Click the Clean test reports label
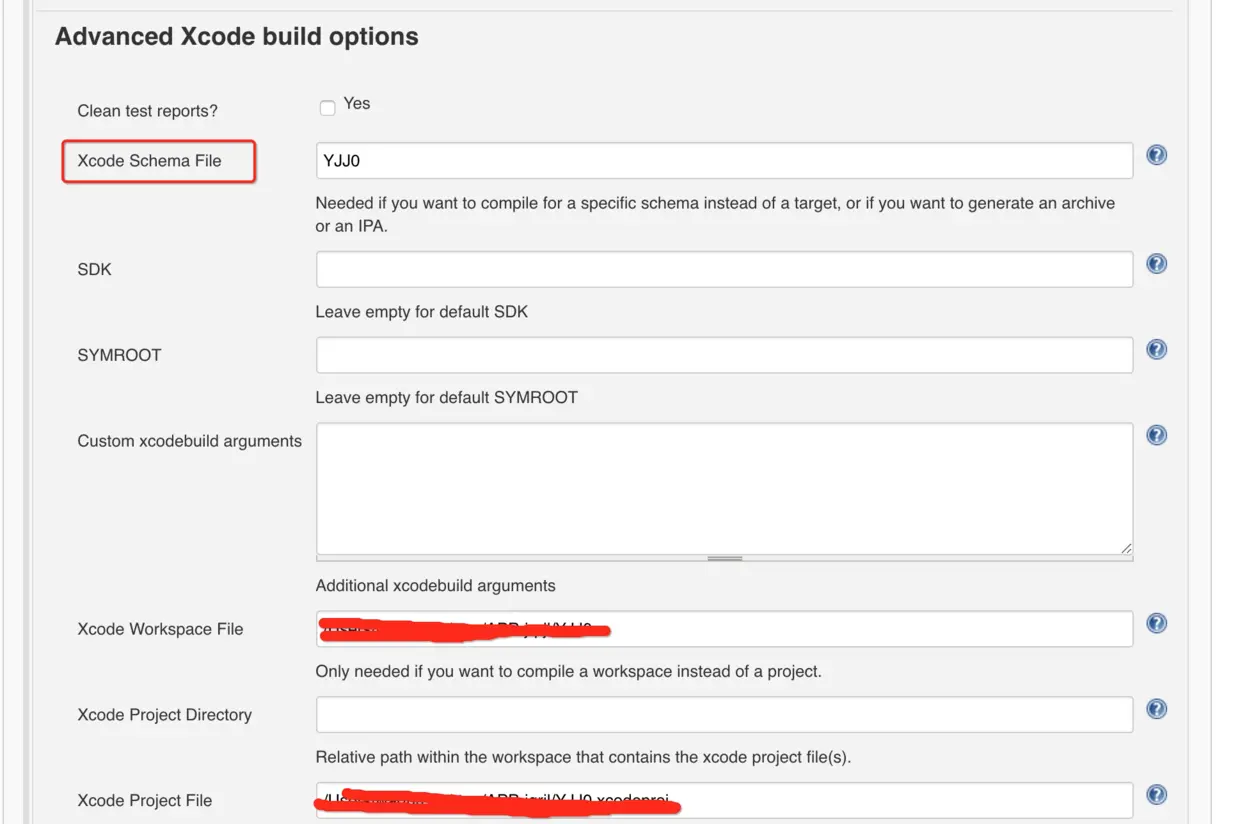Viewport: 1240px width, 824px height. click(147, 111)
